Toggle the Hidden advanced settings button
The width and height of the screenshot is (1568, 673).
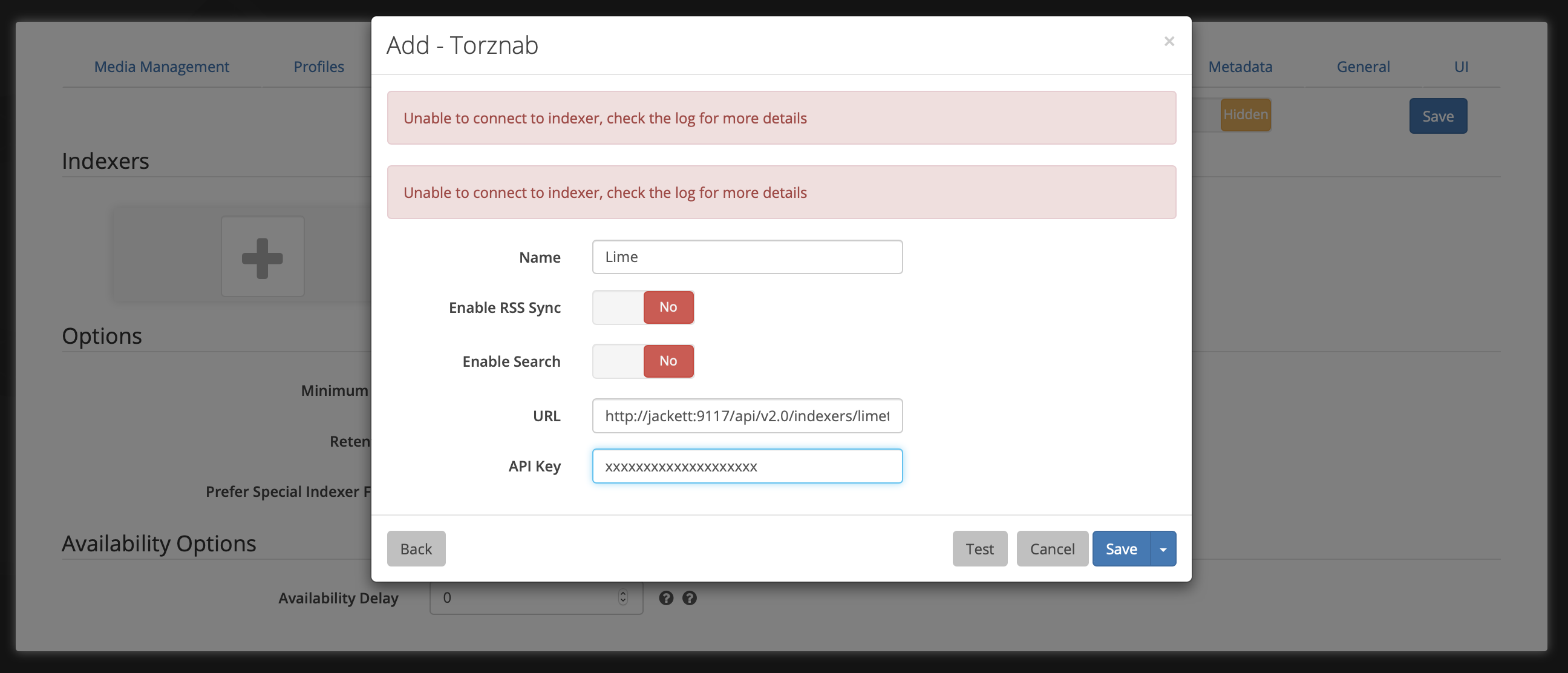(1245, 115)
